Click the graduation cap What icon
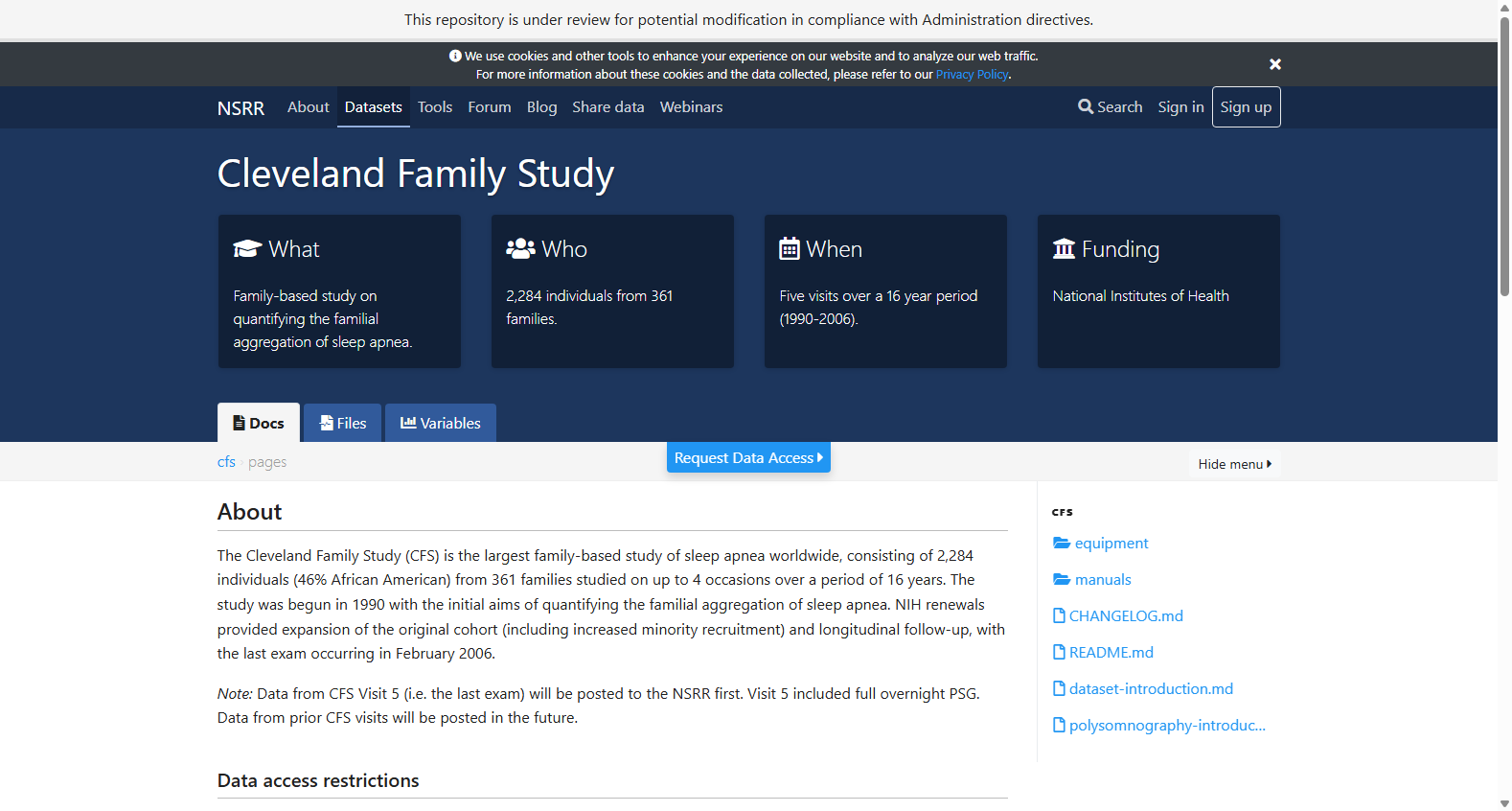 247,249
